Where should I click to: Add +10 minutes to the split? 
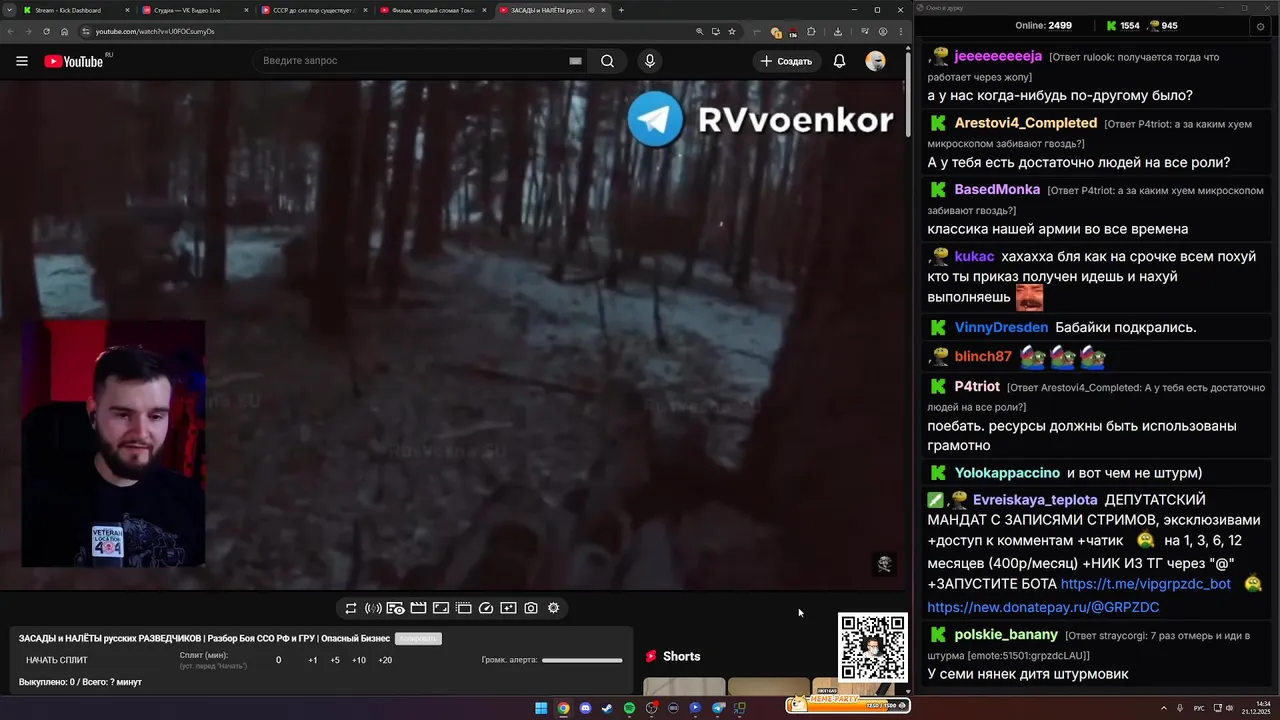(359, 660)
